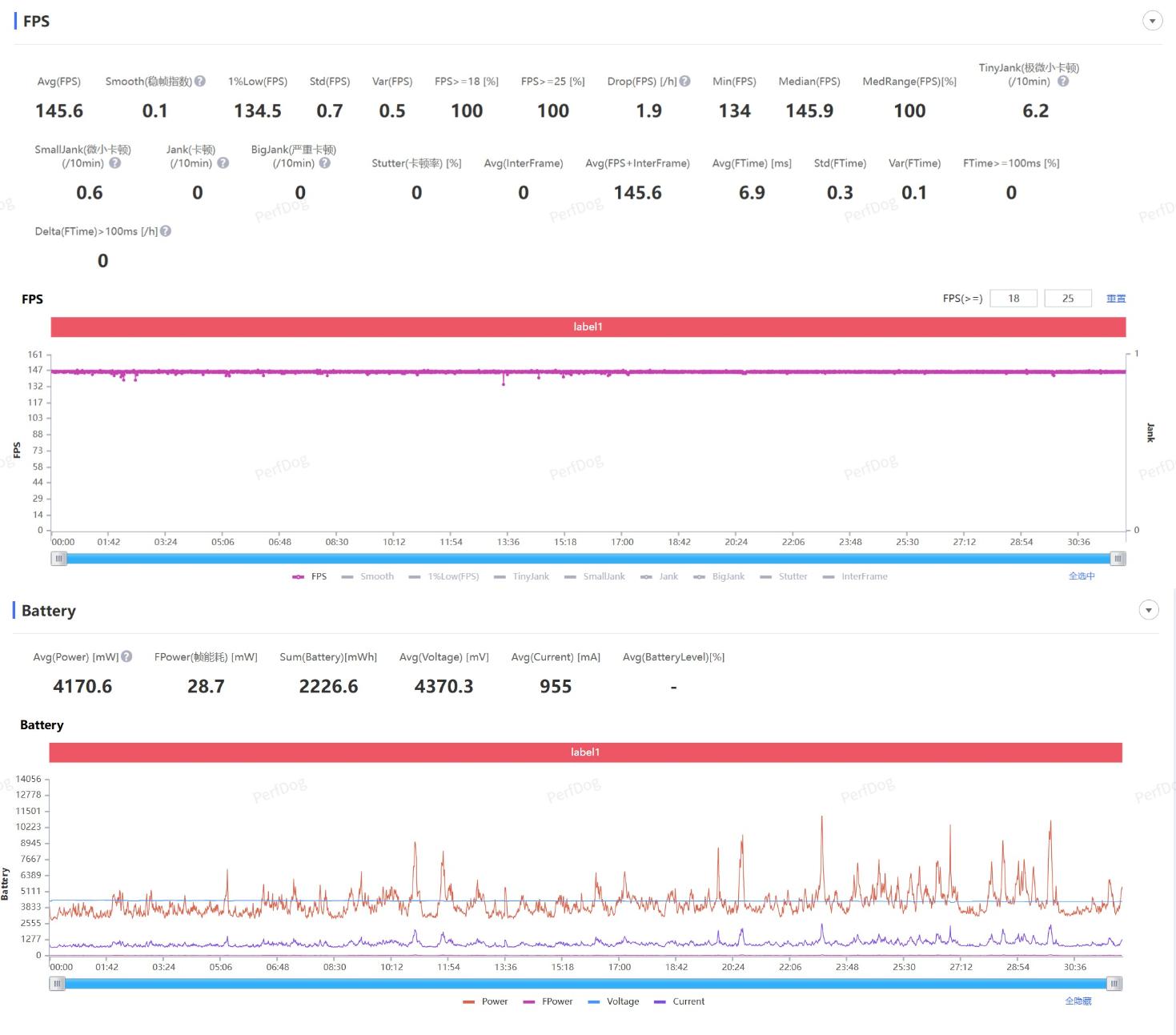Click 全选中 select-all link under FPS chart
The image size is (1176, 1035).
(1081, 576)
